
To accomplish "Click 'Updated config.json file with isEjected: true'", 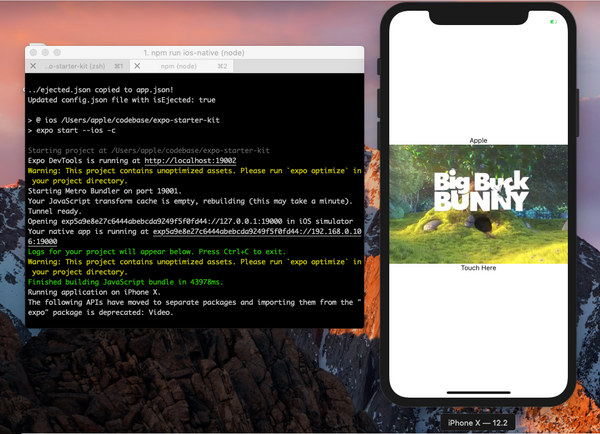I will (122, 100).
